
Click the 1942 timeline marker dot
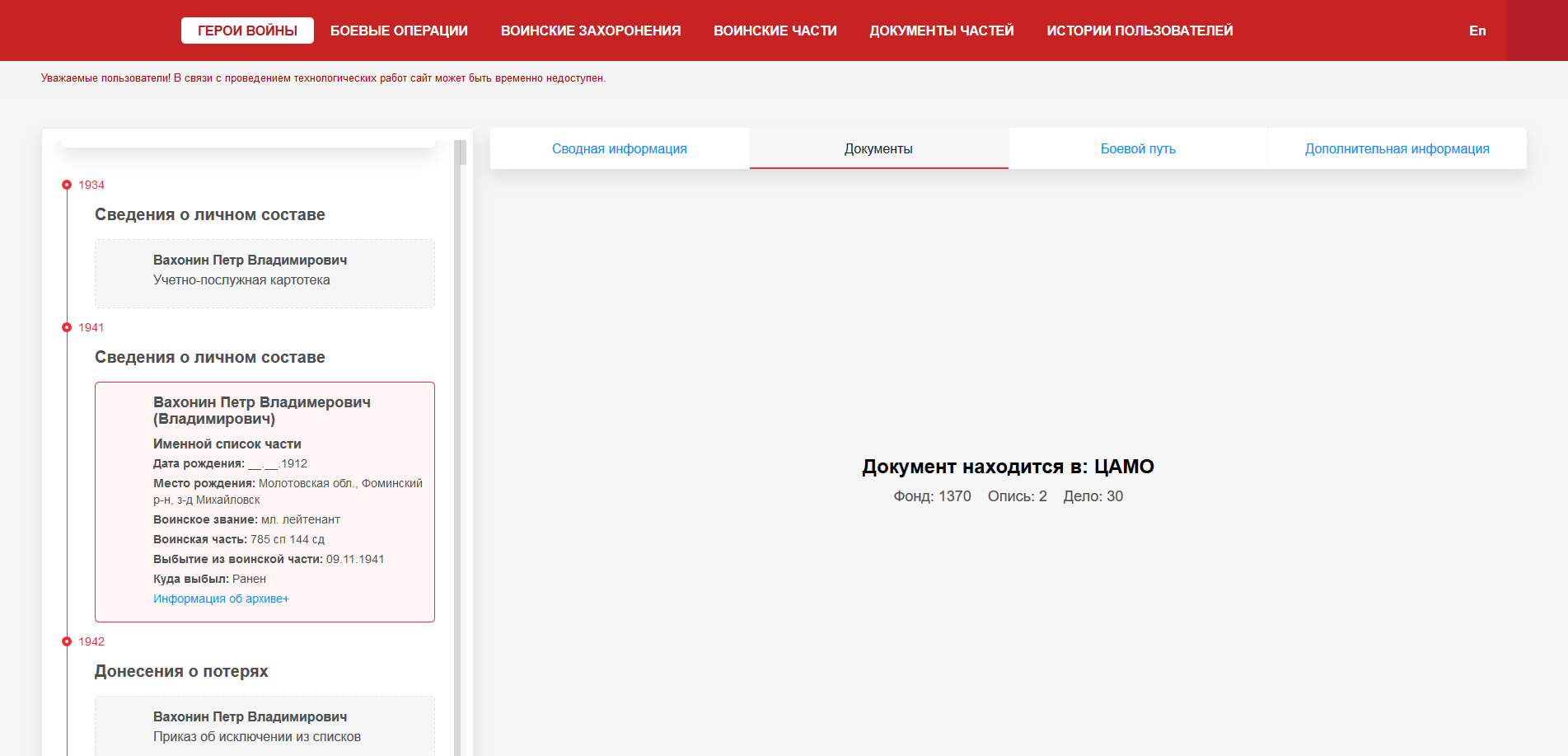[67, 641]
